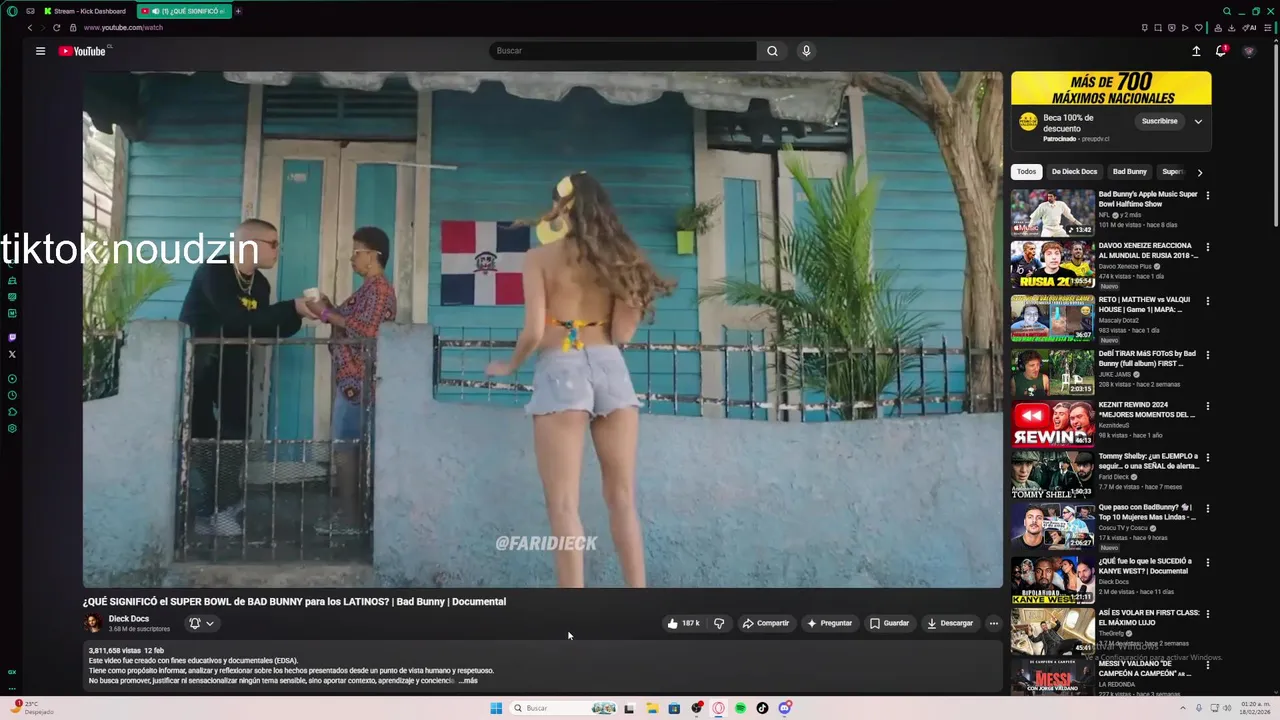Go back with the browser back arrow
The image size is (1280, 720).
[30, 28]
